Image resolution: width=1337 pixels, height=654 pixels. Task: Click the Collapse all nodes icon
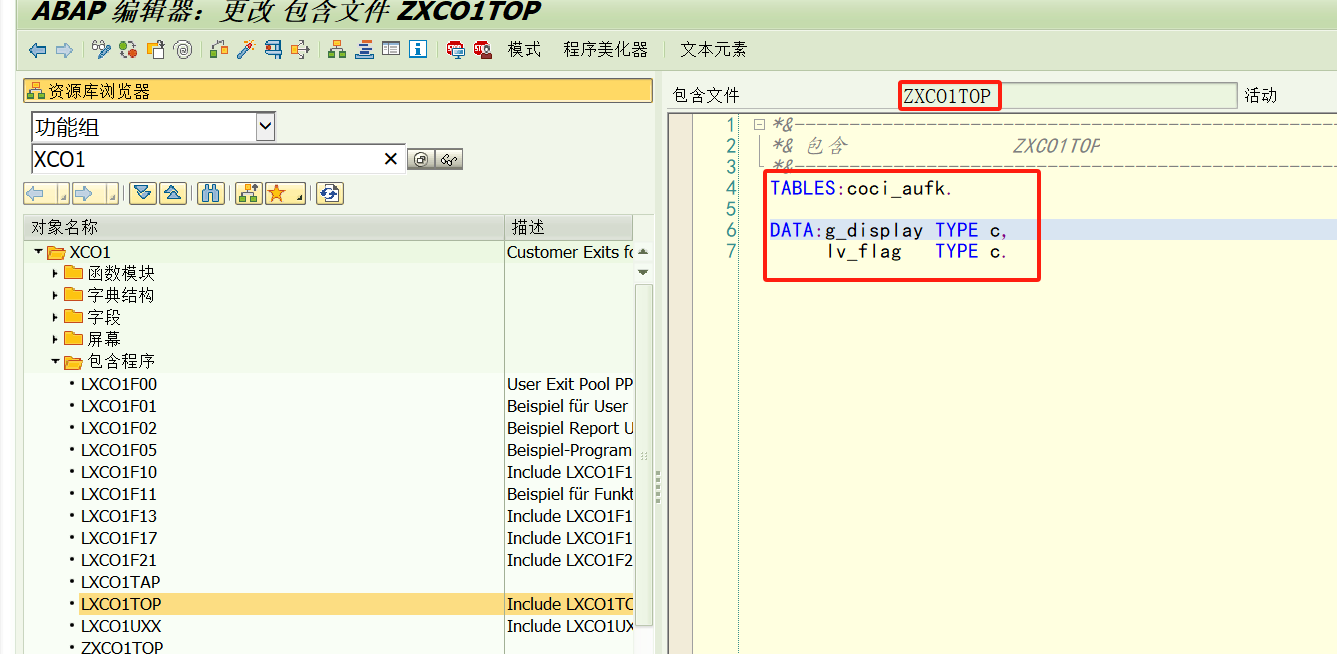pos(173,194)
